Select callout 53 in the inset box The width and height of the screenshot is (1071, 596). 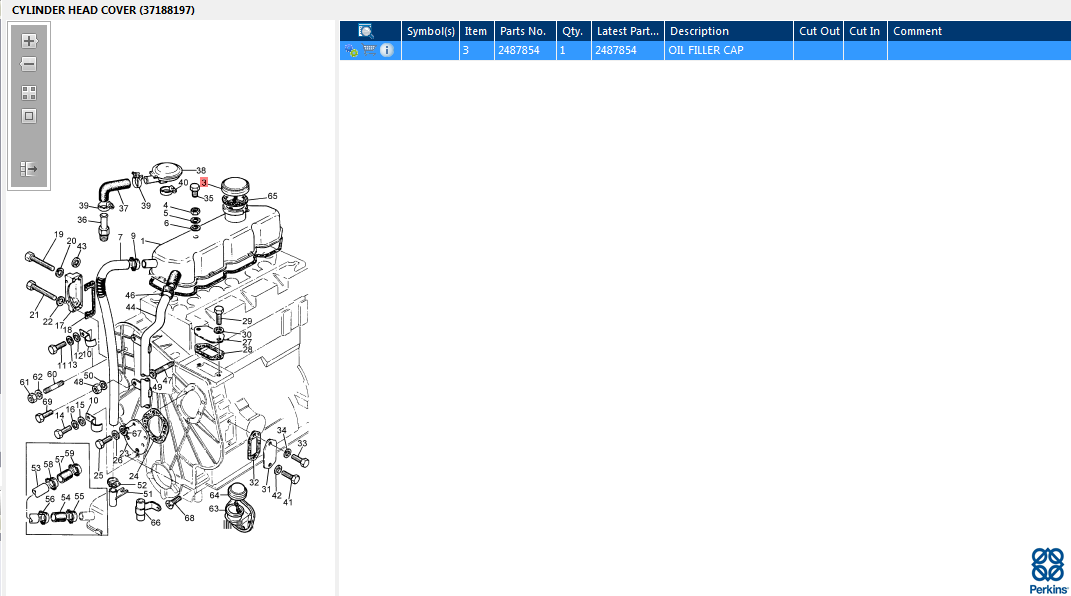[36, 468]
